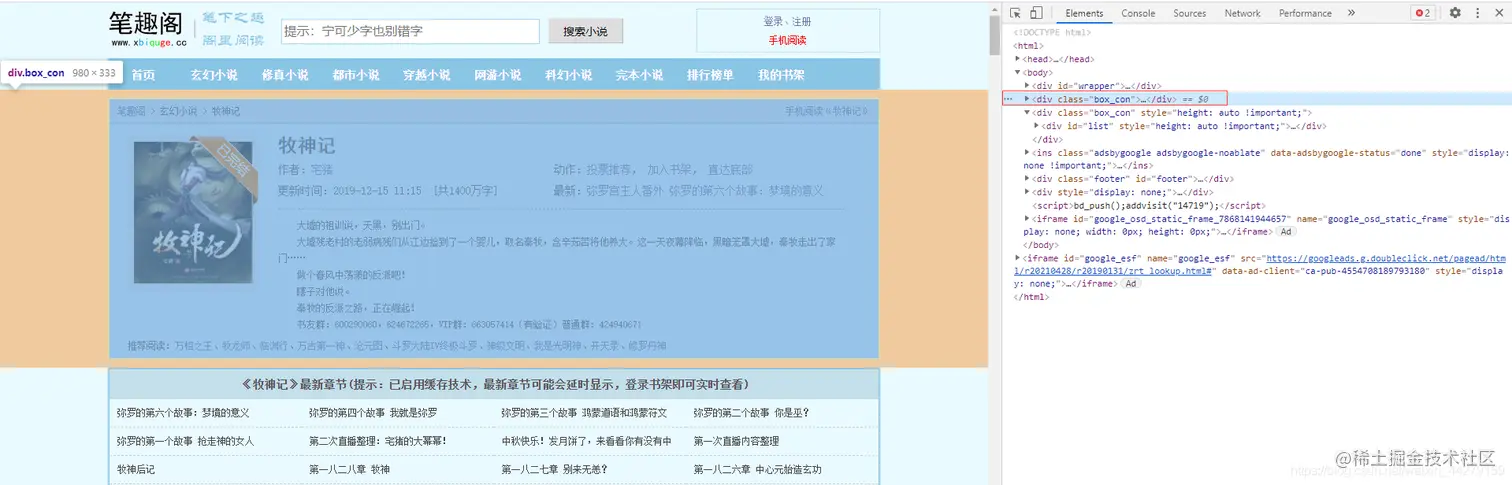
Task: Expand the div id="list" node
Action: click(x=1036, y=126)
